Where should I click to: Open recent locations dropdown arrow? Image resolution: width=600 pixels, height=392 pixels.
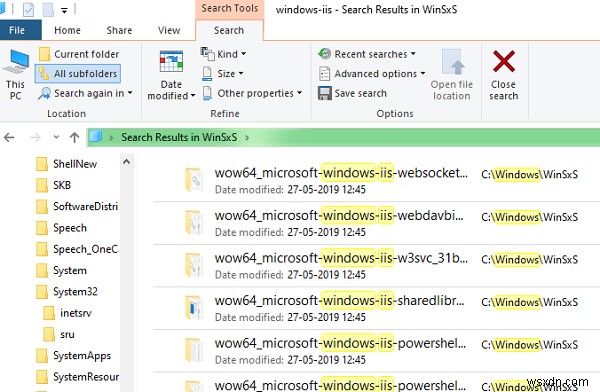(x=56, y=137)
